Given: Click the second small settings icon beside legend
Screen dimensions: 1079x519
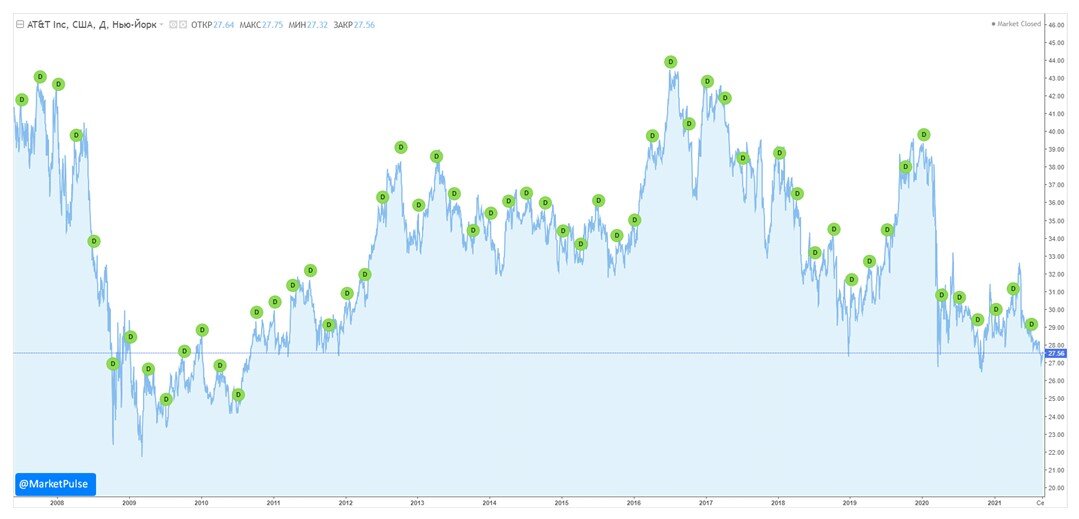Looking at the screenshot, I should [x=183, y=24].
